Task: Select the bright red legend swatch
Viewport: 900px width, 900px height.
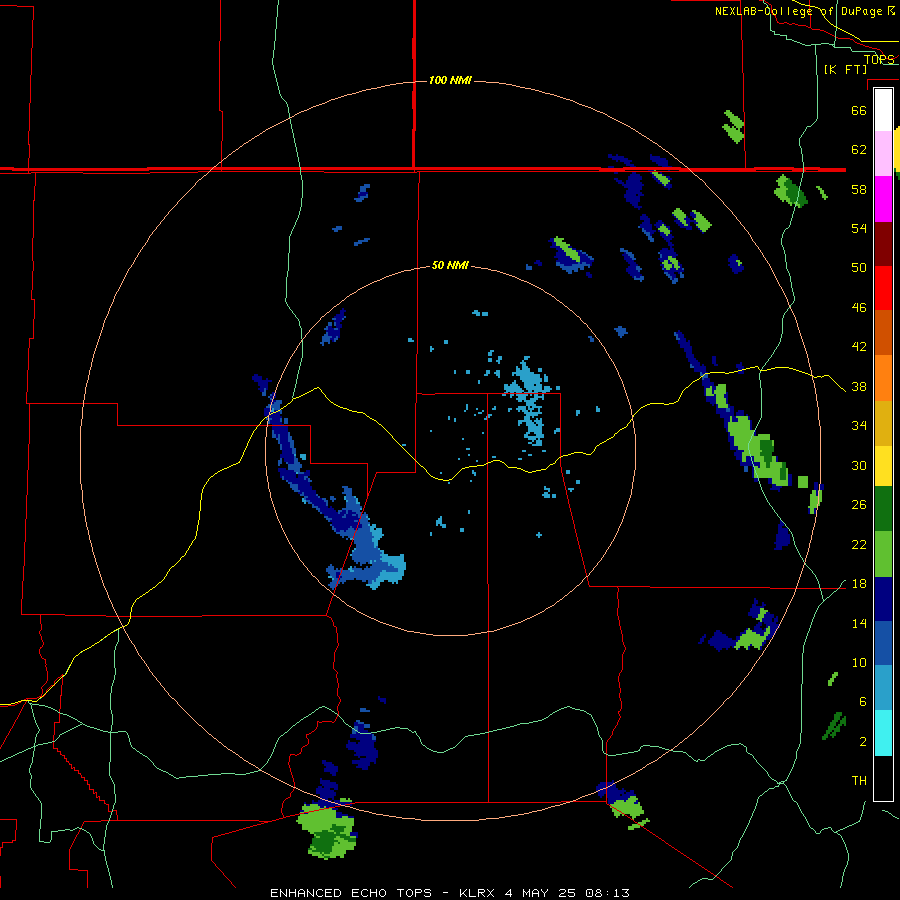Action: [x=883, y=288]
